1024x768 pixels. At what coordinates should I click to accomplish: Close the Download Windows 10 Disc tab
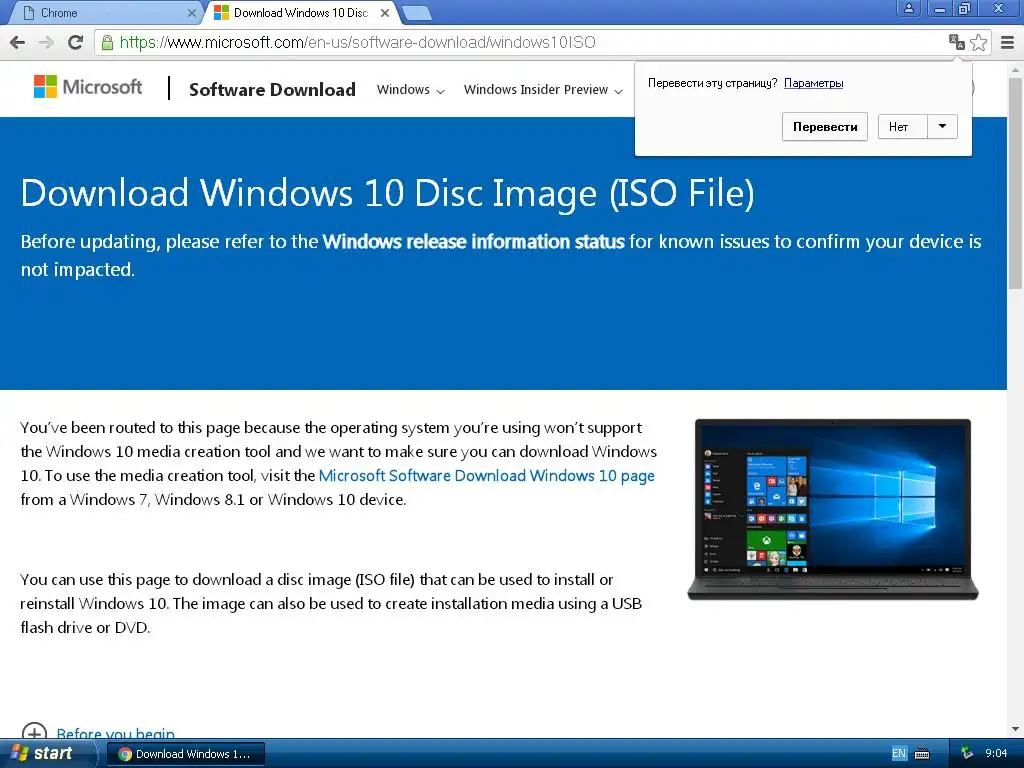tap(385, 12)
